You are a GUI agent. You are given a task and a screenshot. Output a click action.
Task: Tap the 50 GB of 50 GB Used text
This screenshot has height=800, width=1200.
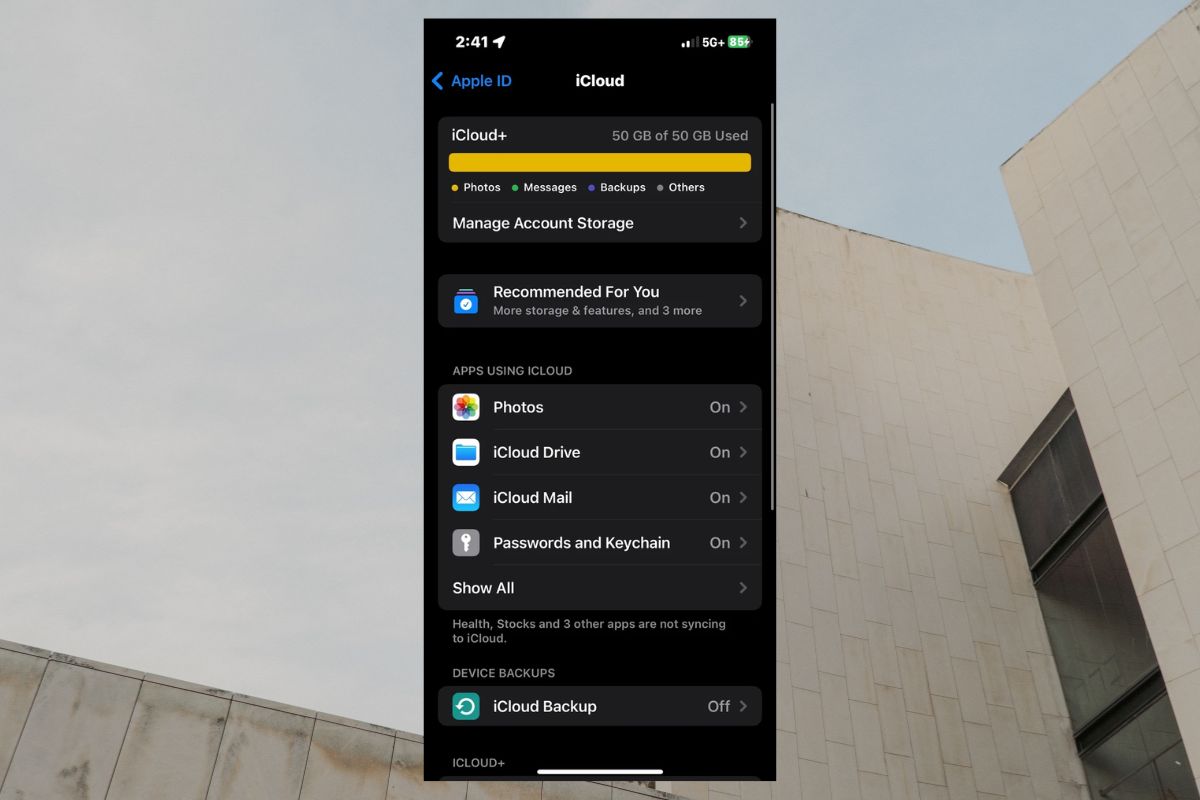(x=680, y=135)
